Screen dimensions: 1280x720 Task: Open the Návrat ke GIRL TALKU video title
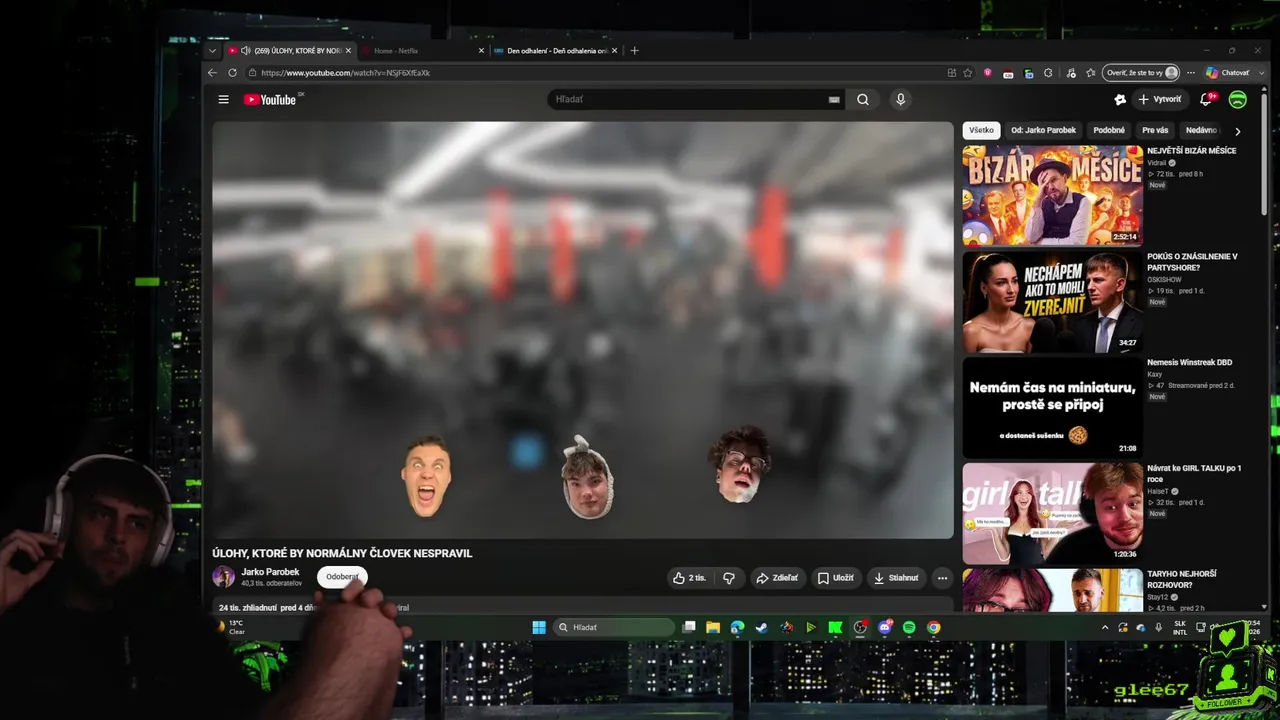point(1194,473)
